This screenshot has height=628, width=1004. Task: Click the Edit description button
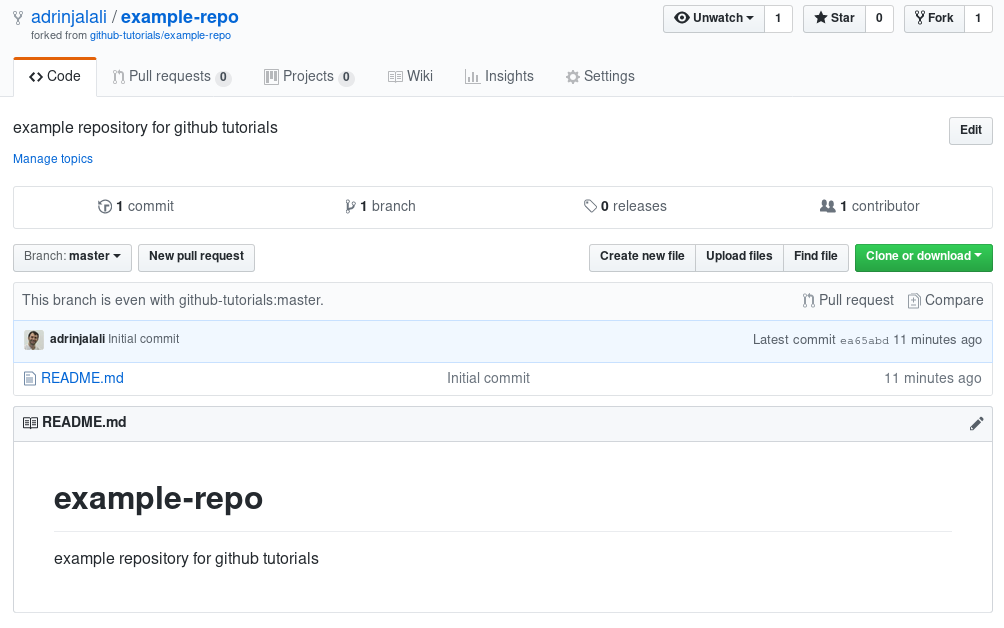971,131
